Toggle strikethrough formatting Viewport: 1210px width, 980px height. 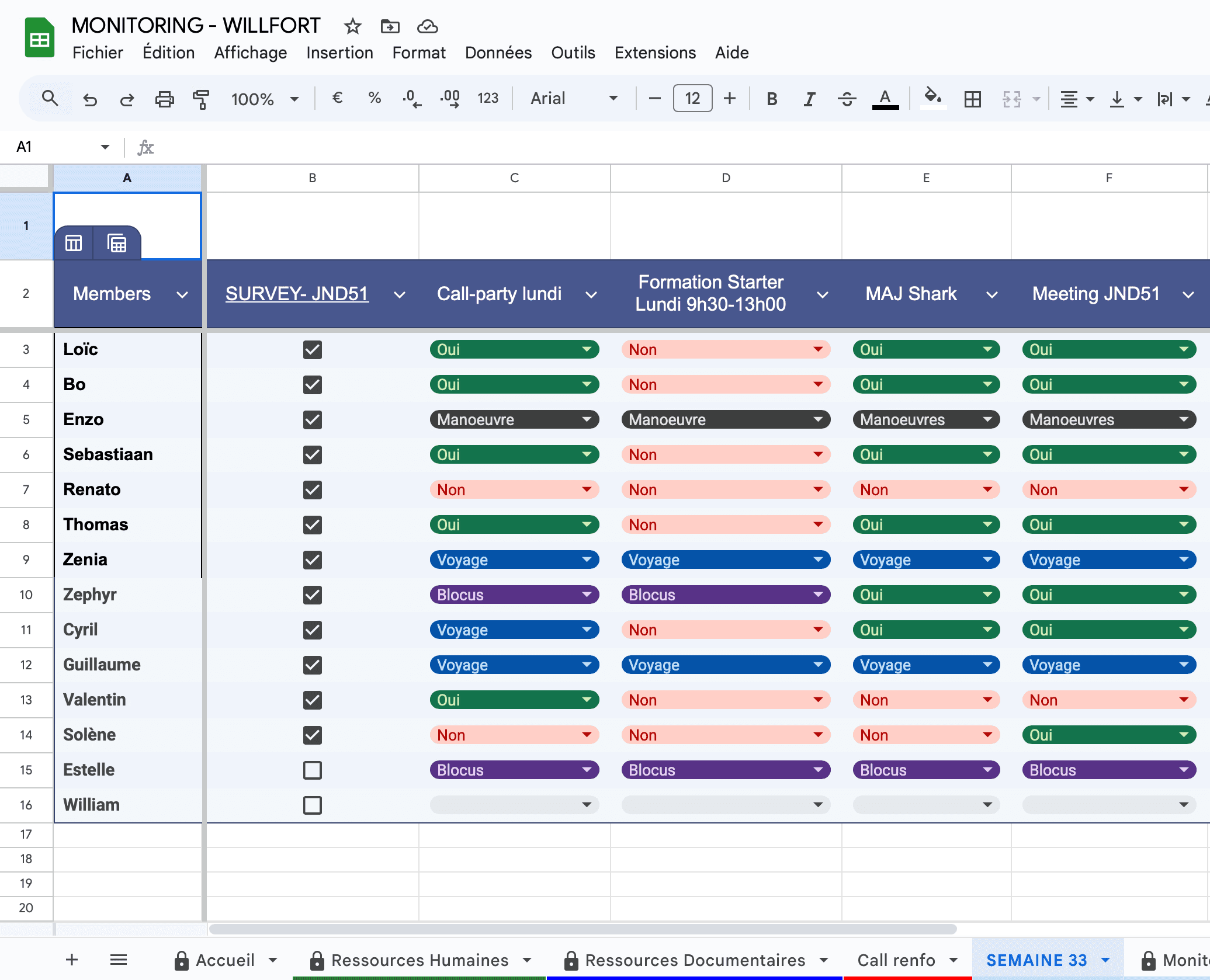coord(847,99)
